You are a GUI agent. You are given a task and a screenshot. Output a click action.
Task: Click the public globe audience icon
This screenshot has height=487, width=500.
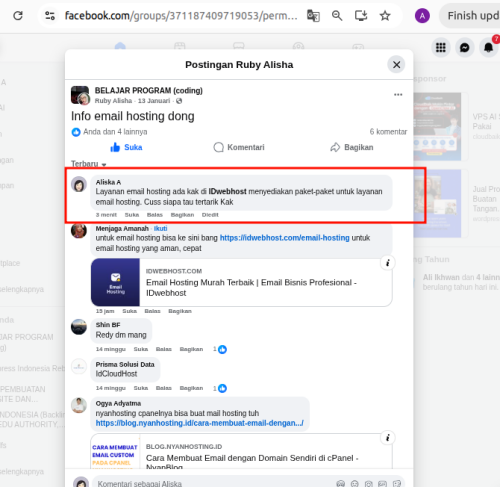(x=179, y=101)
